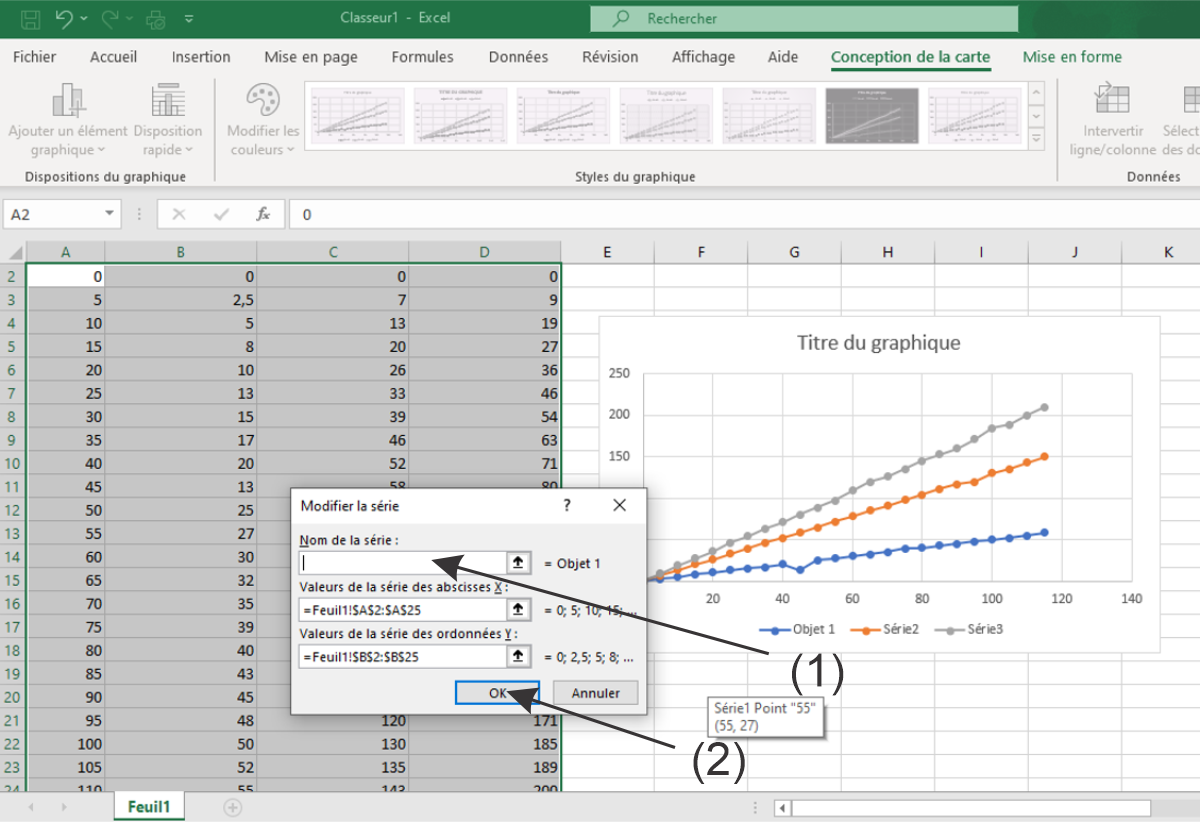The width and height of the screenshot is (1200, 822).
Task: Click range picker for ordonnées Y values
Action: click(518, 657)
